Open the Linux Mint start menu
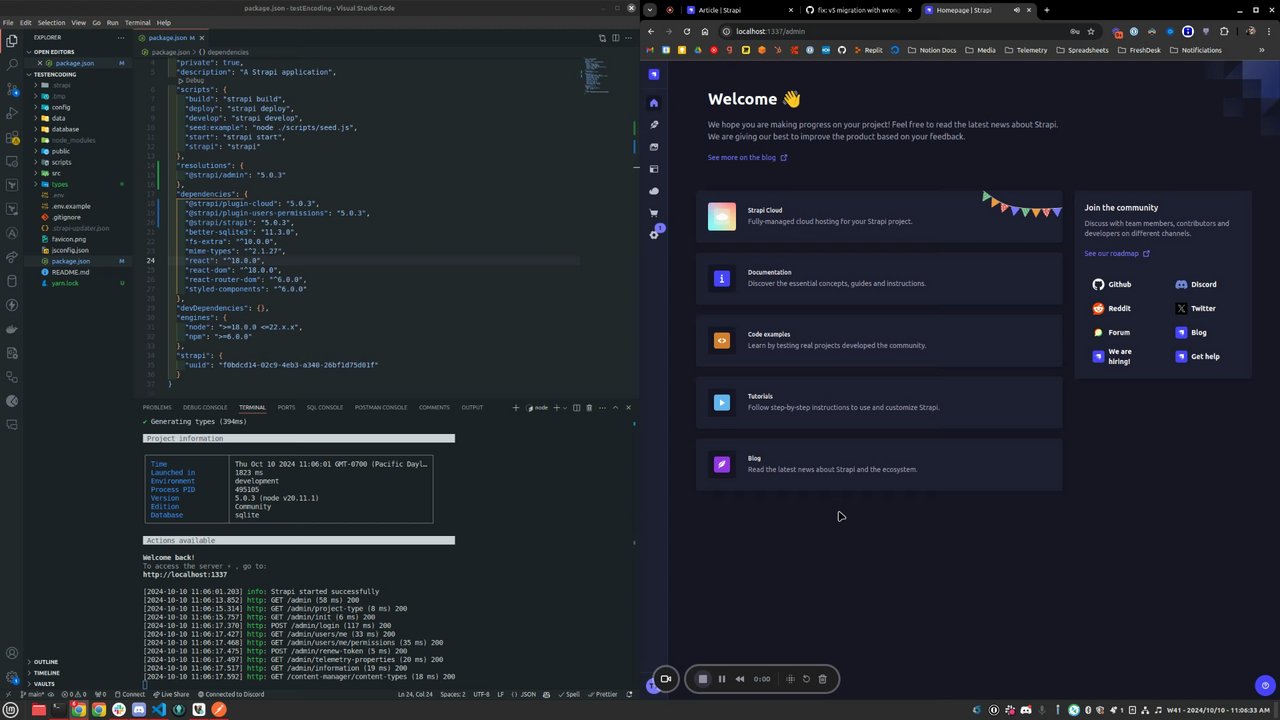The width and height of the screenshot is (1280, 720). (11, 710)
